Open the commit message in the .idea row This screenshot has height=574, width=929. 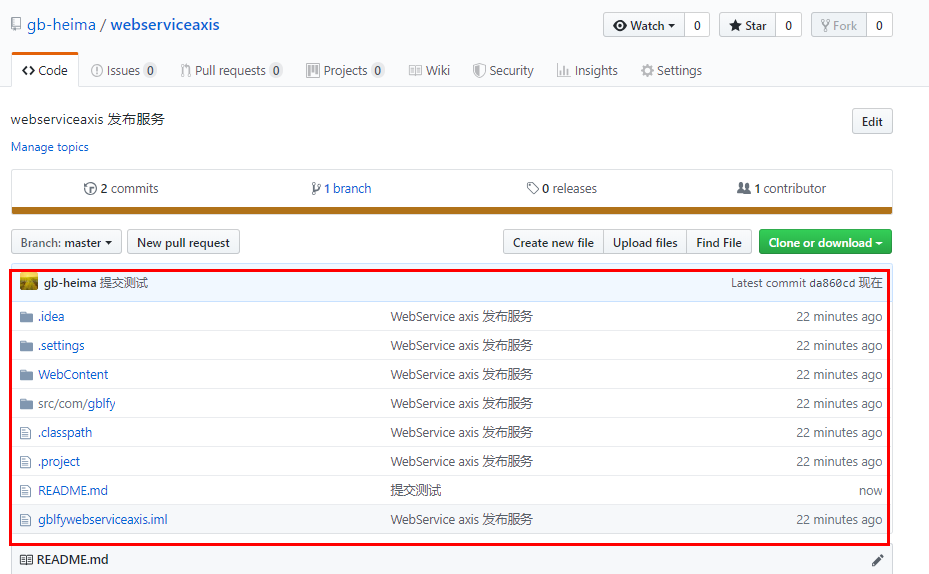(462, 317)
